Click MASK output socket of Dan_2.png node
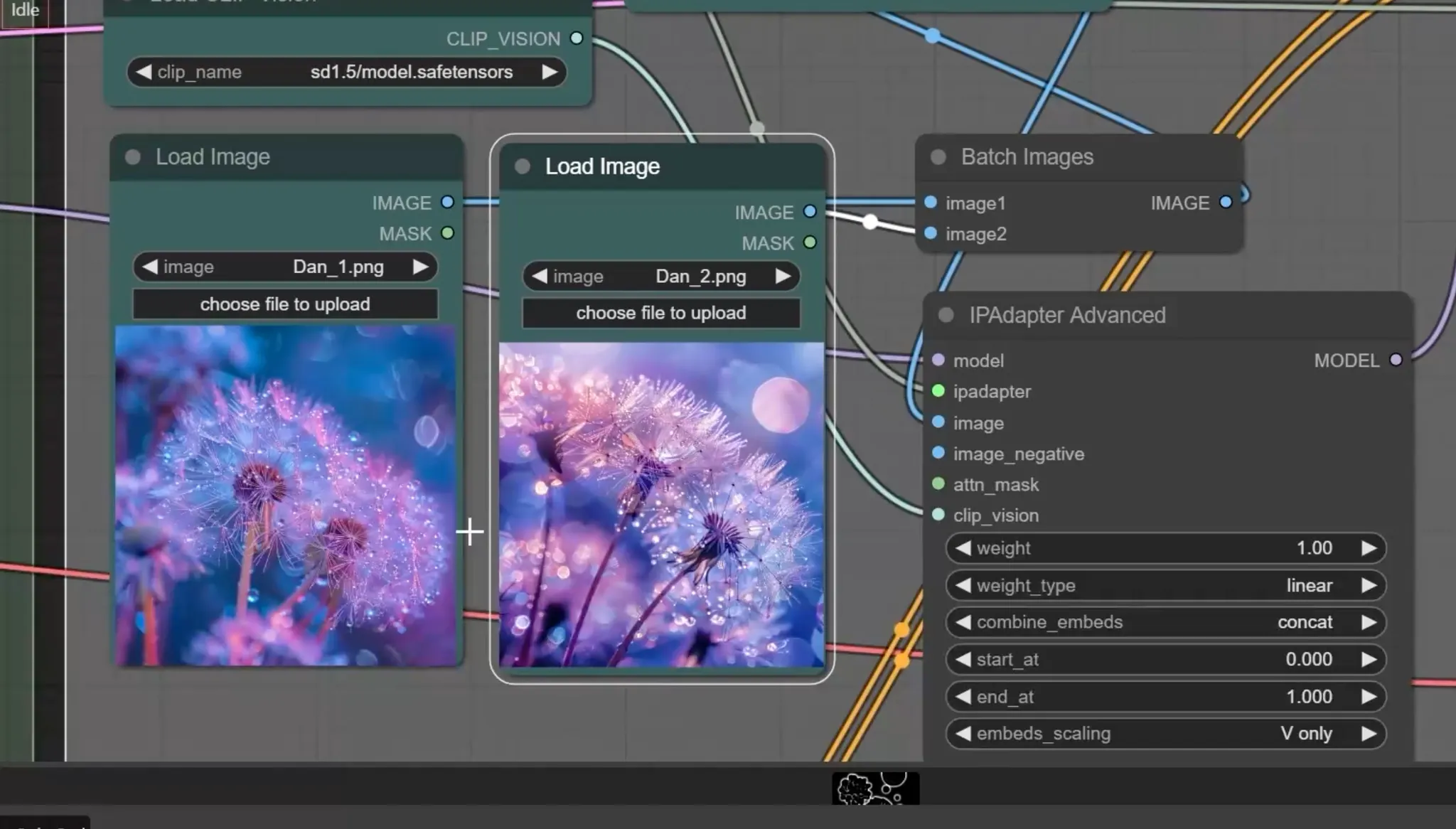This screenshot has height=829, width=1456. tap(810, 242)
